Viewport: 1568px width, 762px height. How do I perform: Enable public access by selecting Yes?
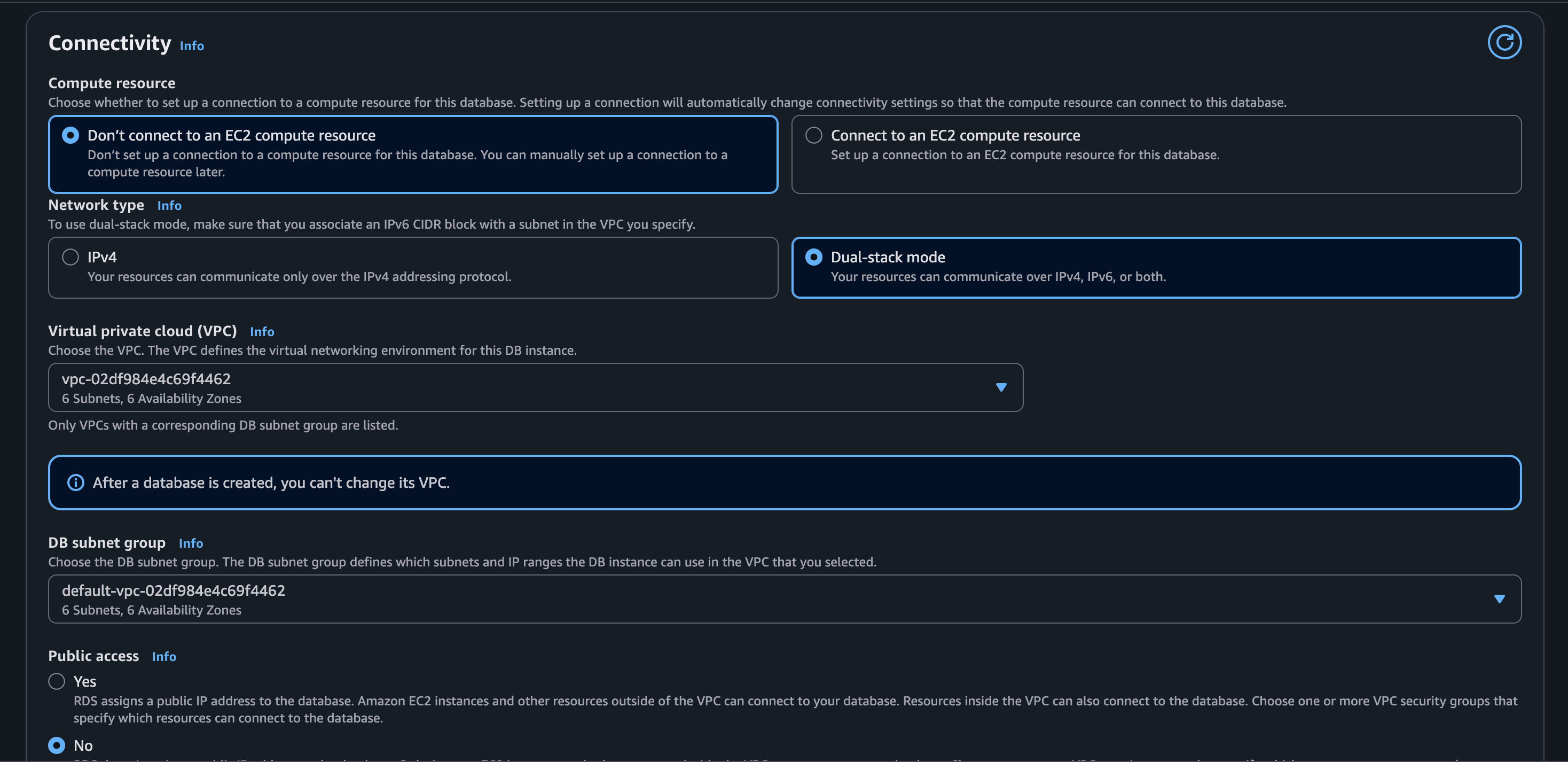(57, 681)
